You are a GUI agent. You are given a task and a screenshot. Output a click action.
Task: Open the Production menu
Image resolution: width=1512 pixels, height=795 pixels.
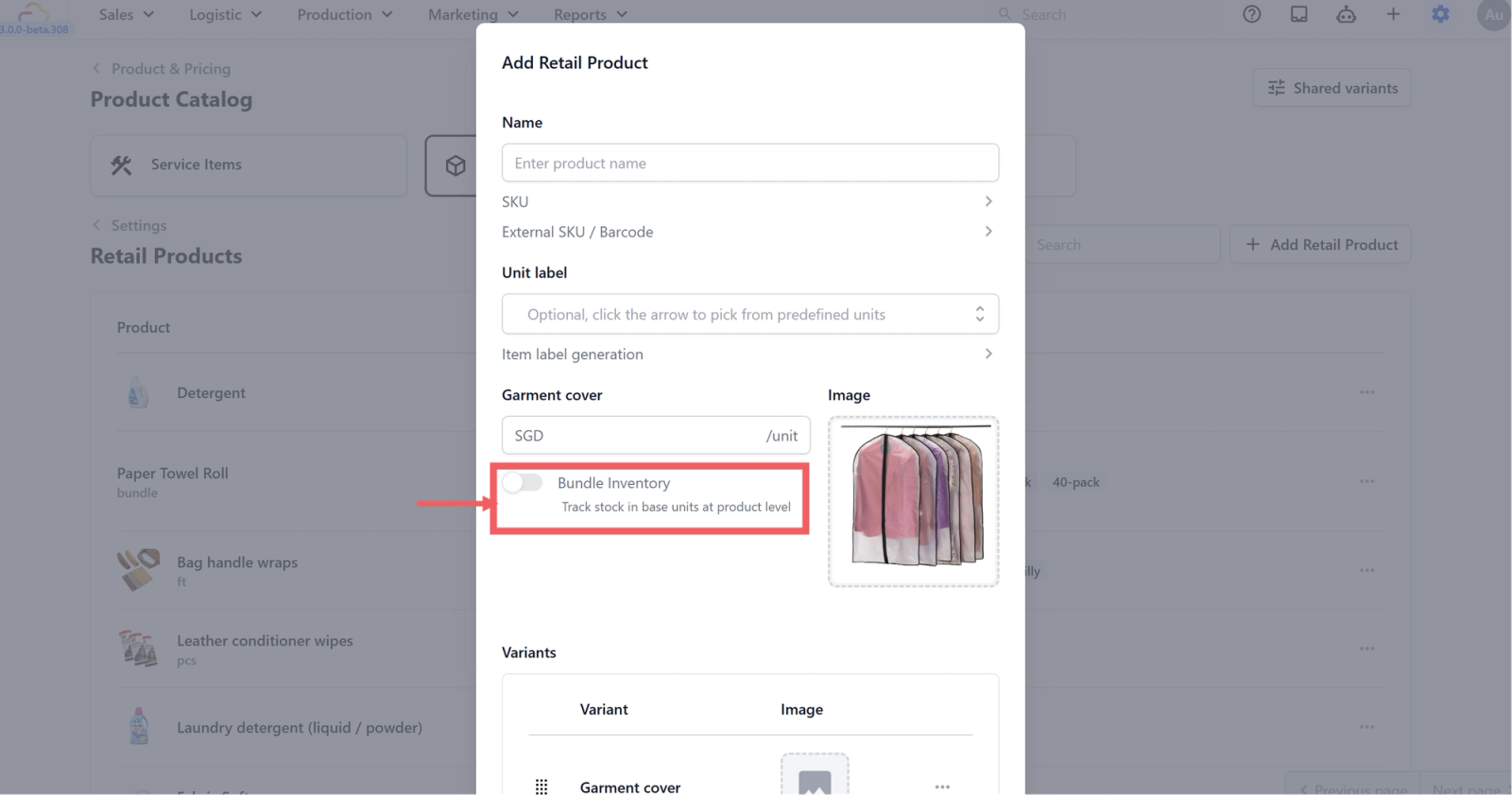pos(345,14)
